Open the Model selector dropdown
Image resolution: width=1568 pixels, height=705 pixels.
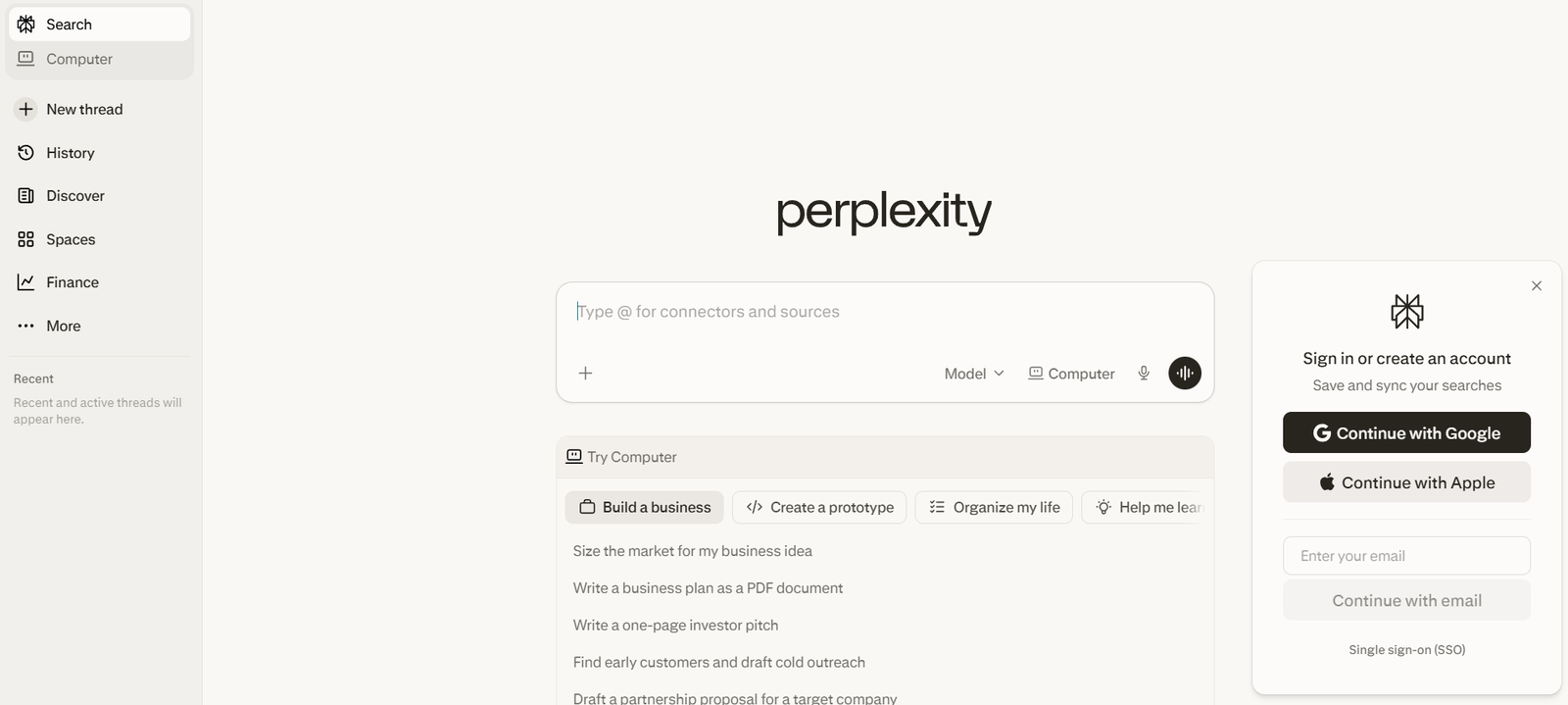click(972, 373)
